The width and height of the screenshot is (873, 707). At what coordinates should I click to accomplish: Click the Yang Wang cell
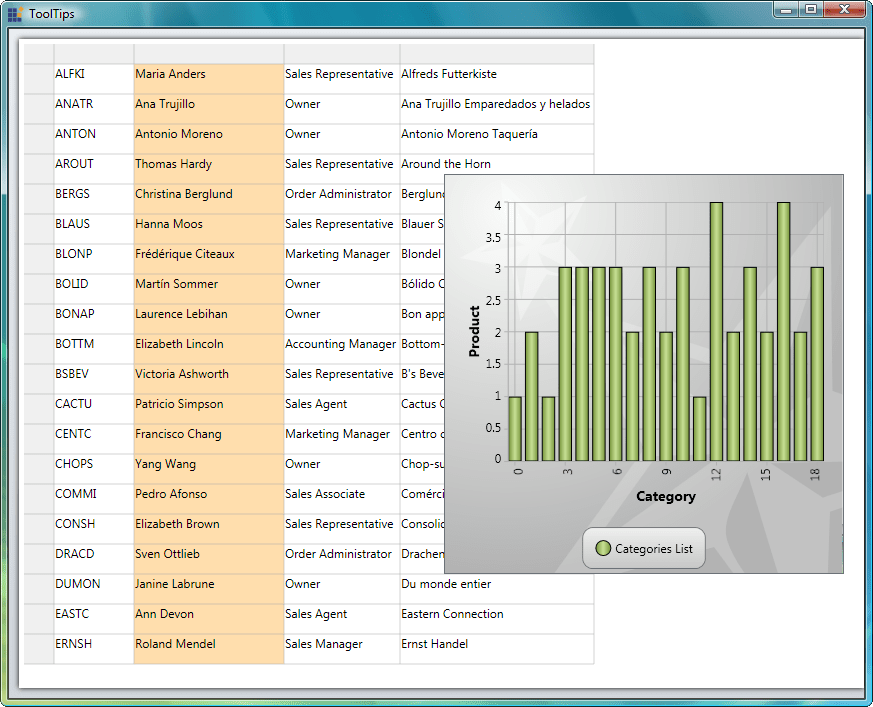tap(209, 470)
